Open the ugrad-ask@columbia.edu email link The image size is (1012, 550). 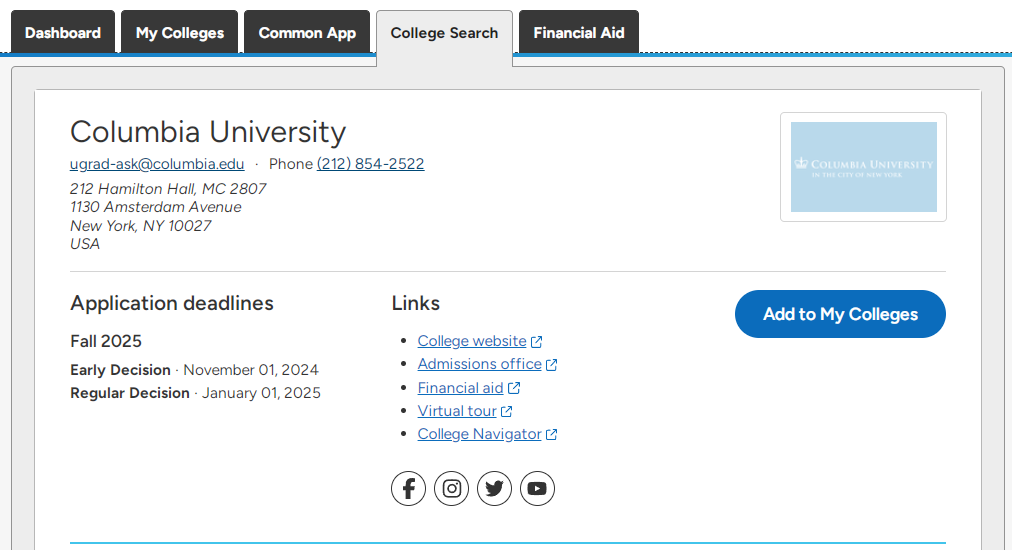coord(157,164)
